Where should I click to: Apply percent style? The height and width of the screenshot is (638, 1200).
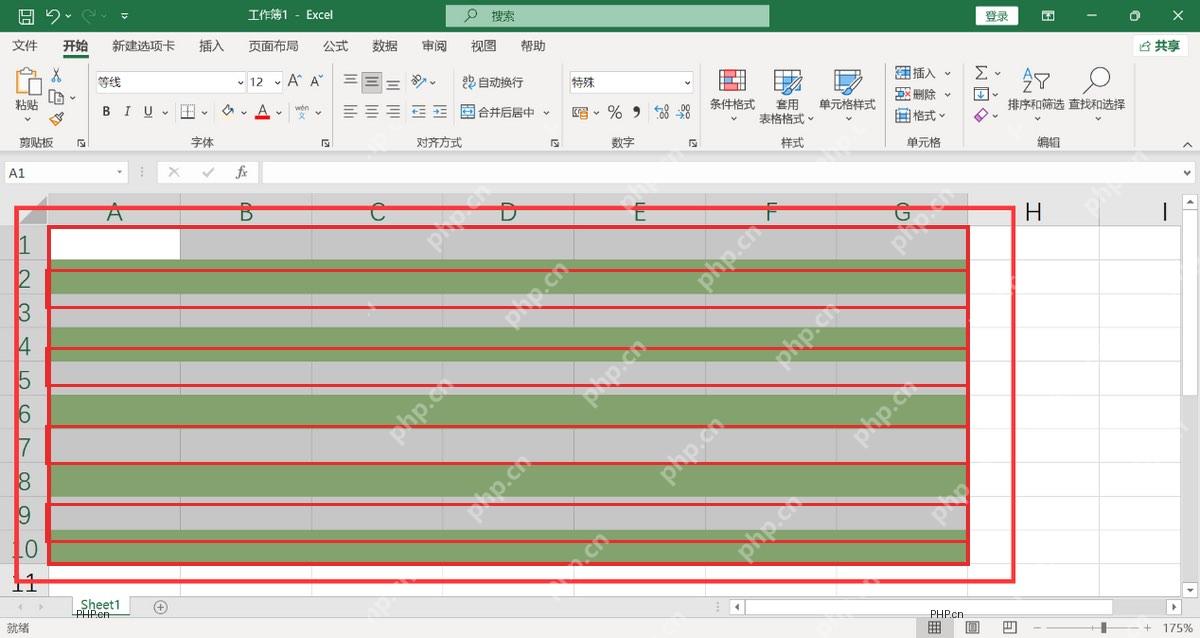click(615, 112)
